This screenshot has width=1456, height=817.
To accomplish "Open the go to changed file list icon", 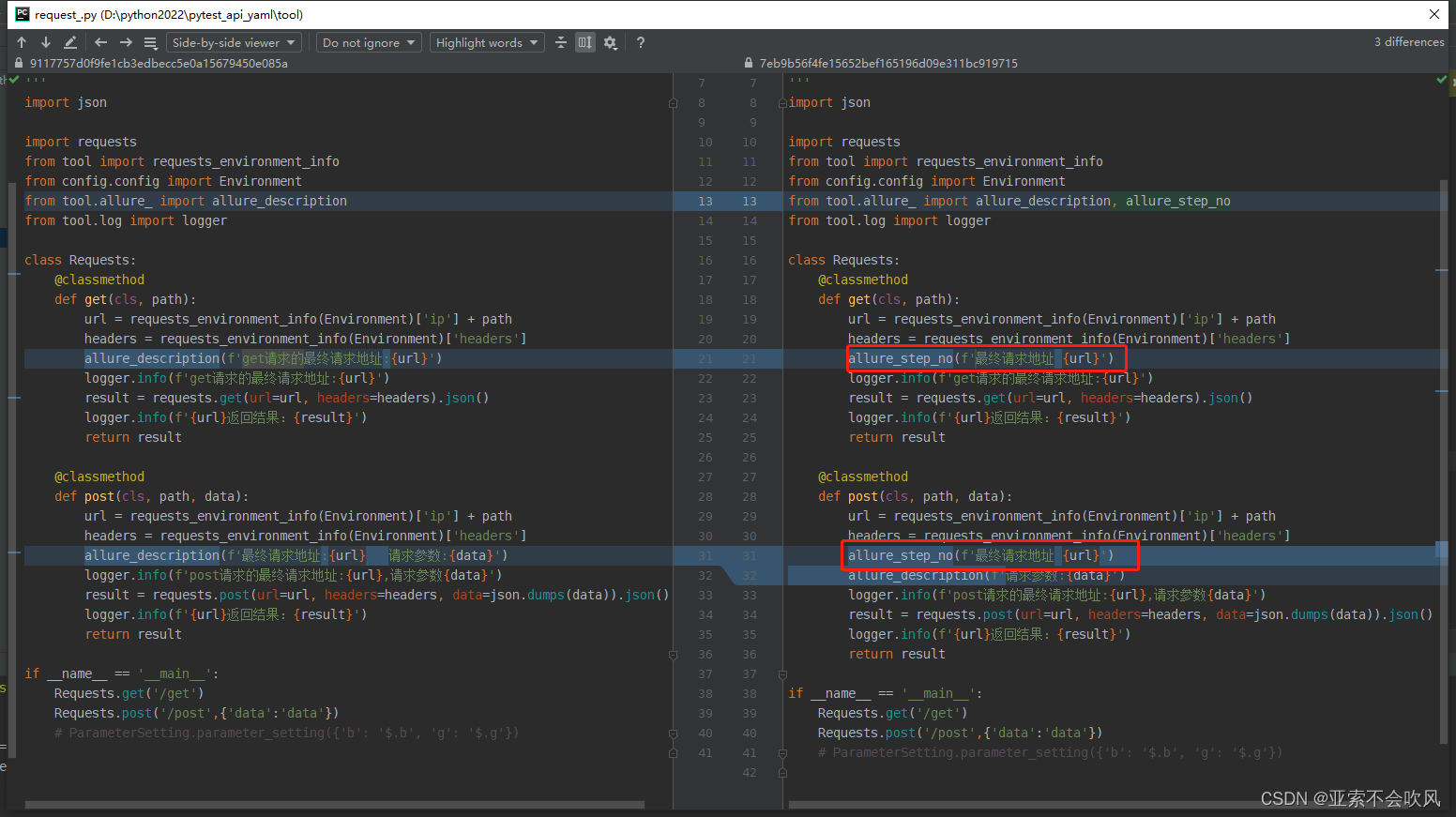I will [150, 42].
